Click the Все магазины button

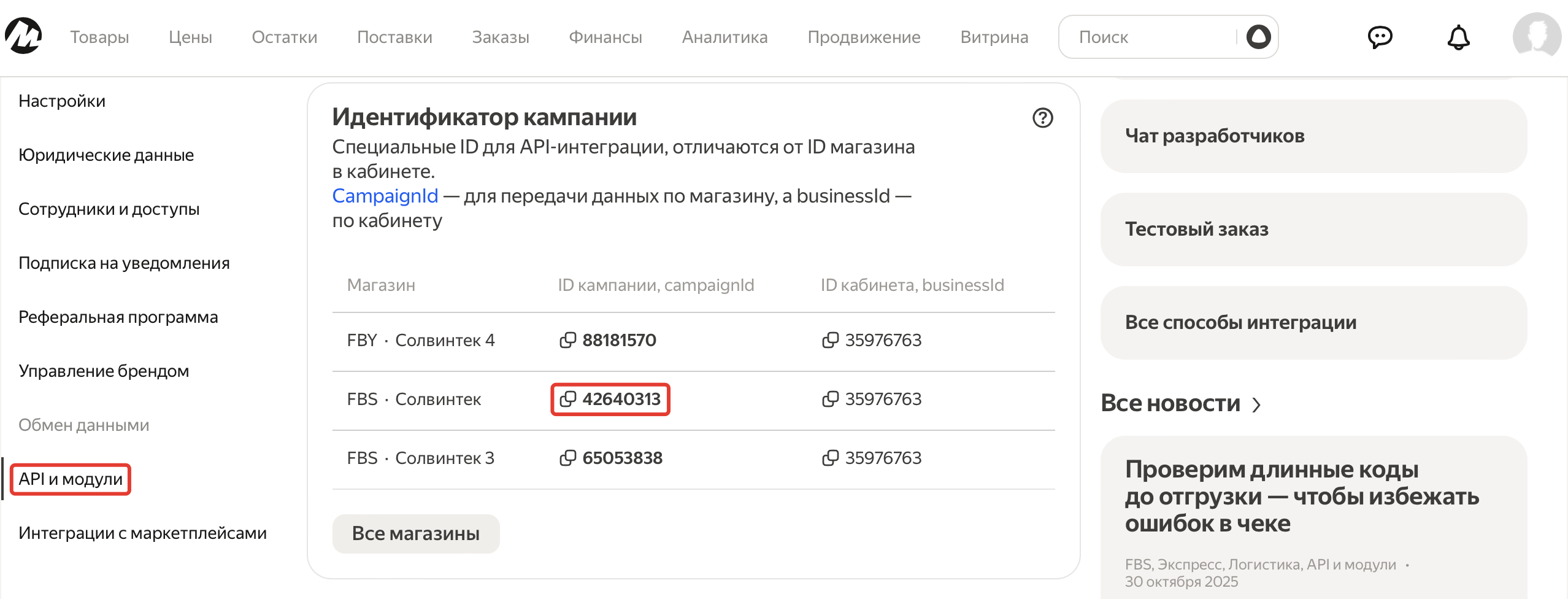pyautogui.click(x=415, y=533)
